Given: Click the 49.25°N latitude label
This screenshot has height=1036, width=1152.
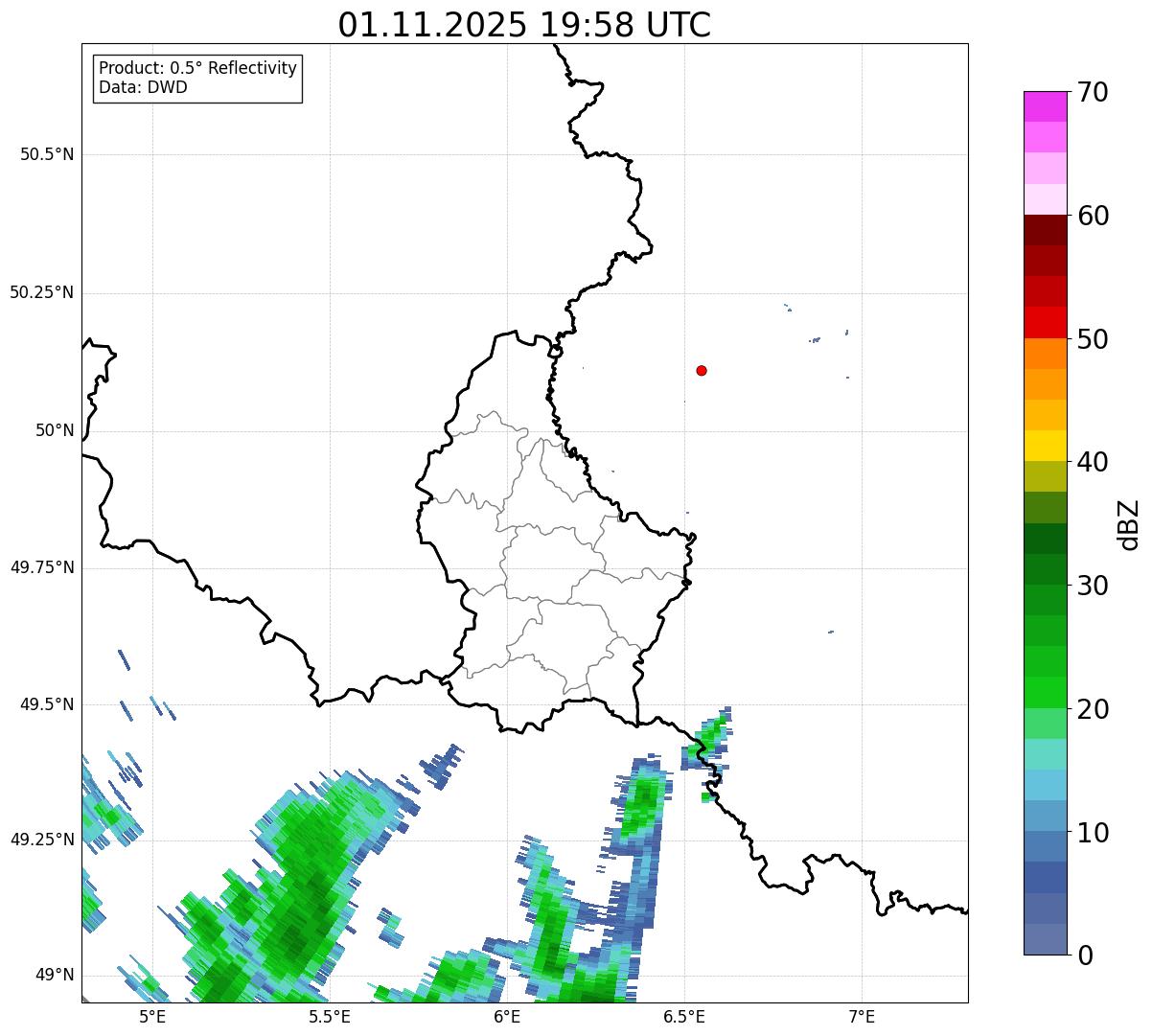Looking at the screenshot, I should click(41, 840).
